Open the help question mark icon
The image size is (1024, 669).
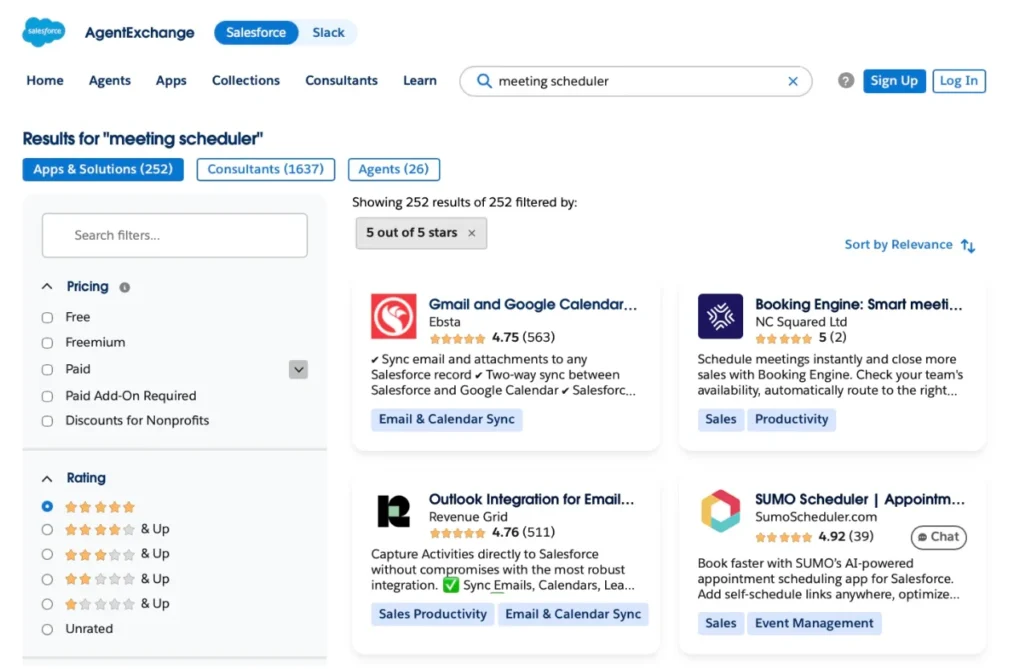point(846,80)
